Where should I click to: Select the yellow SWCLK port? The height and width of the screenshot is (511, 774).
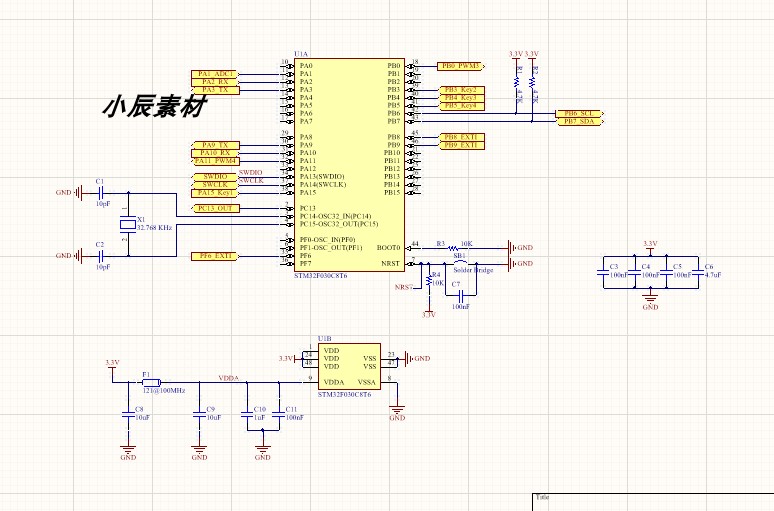tap(215, 185)
